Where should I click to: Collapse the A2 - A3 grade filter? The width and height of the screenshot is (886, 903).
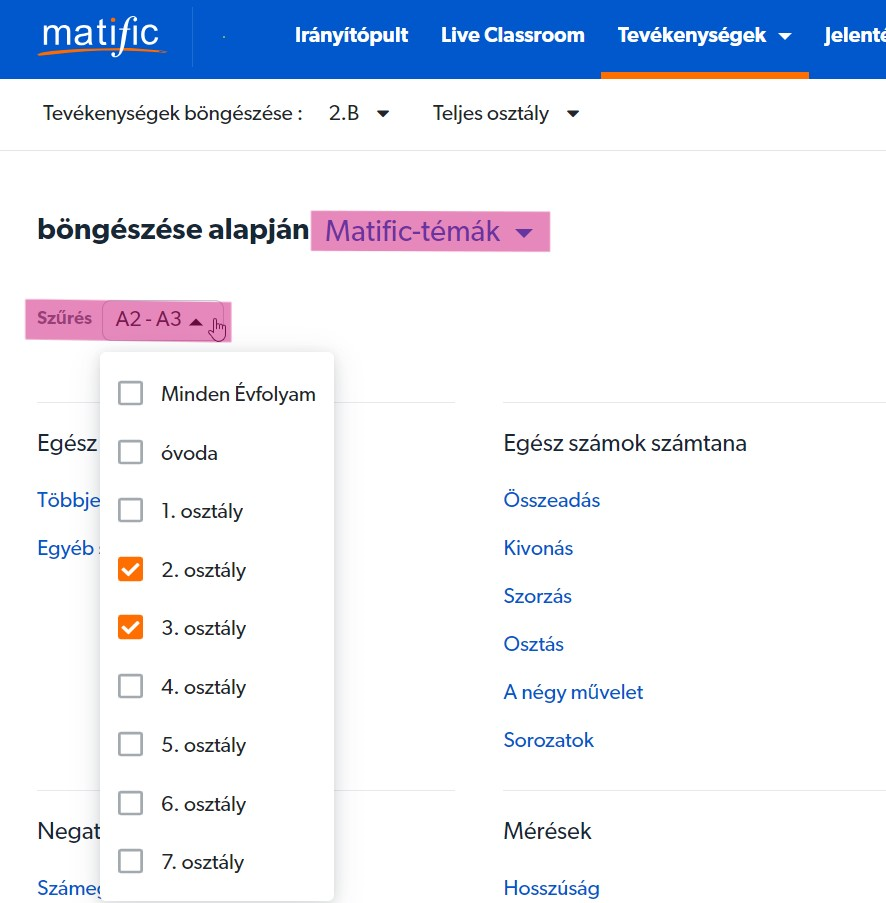coord(162,319)
